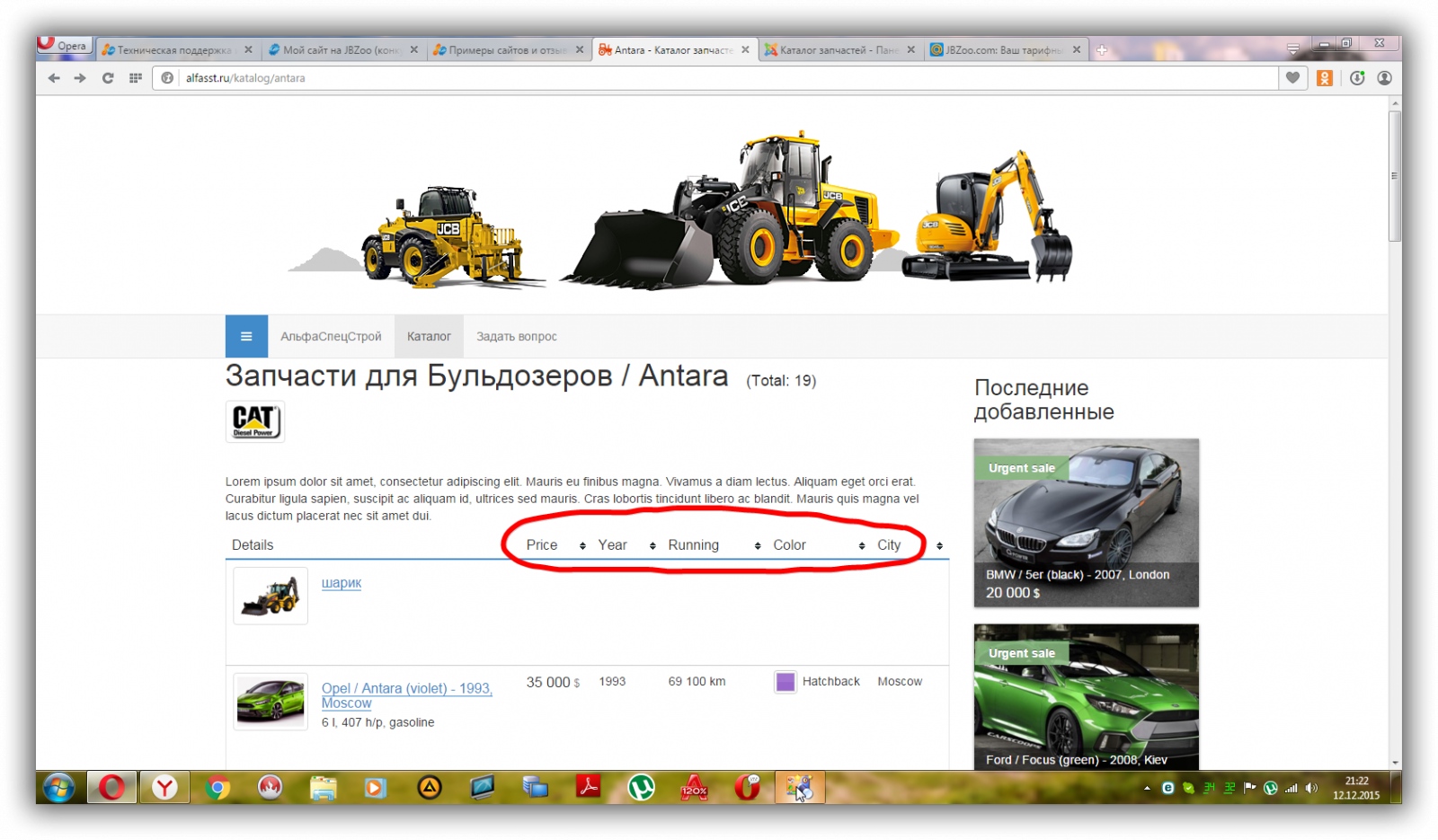This screenshot has width=1438, height=840.
Task: Sort the list by Running column
Action: coord(693,545)
